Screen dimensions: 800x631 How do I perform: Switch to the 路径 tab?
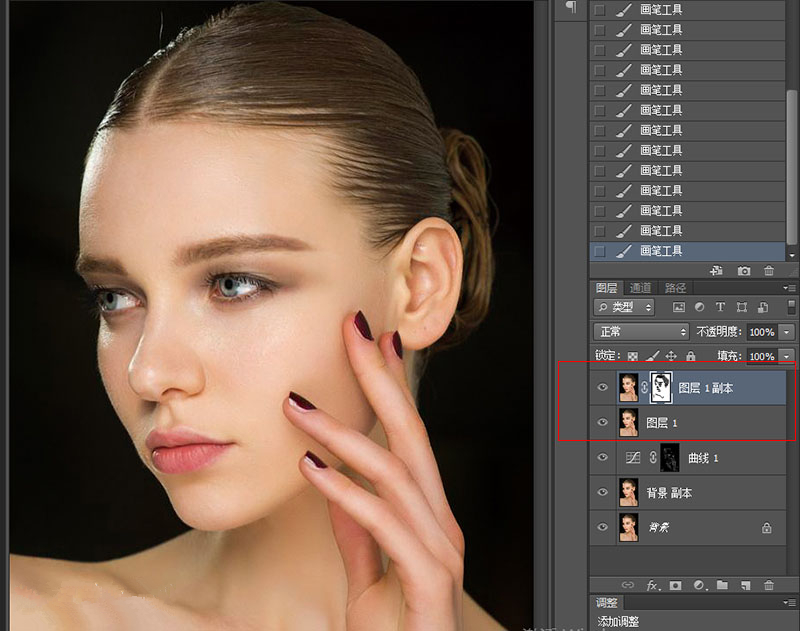coord(675,288)
